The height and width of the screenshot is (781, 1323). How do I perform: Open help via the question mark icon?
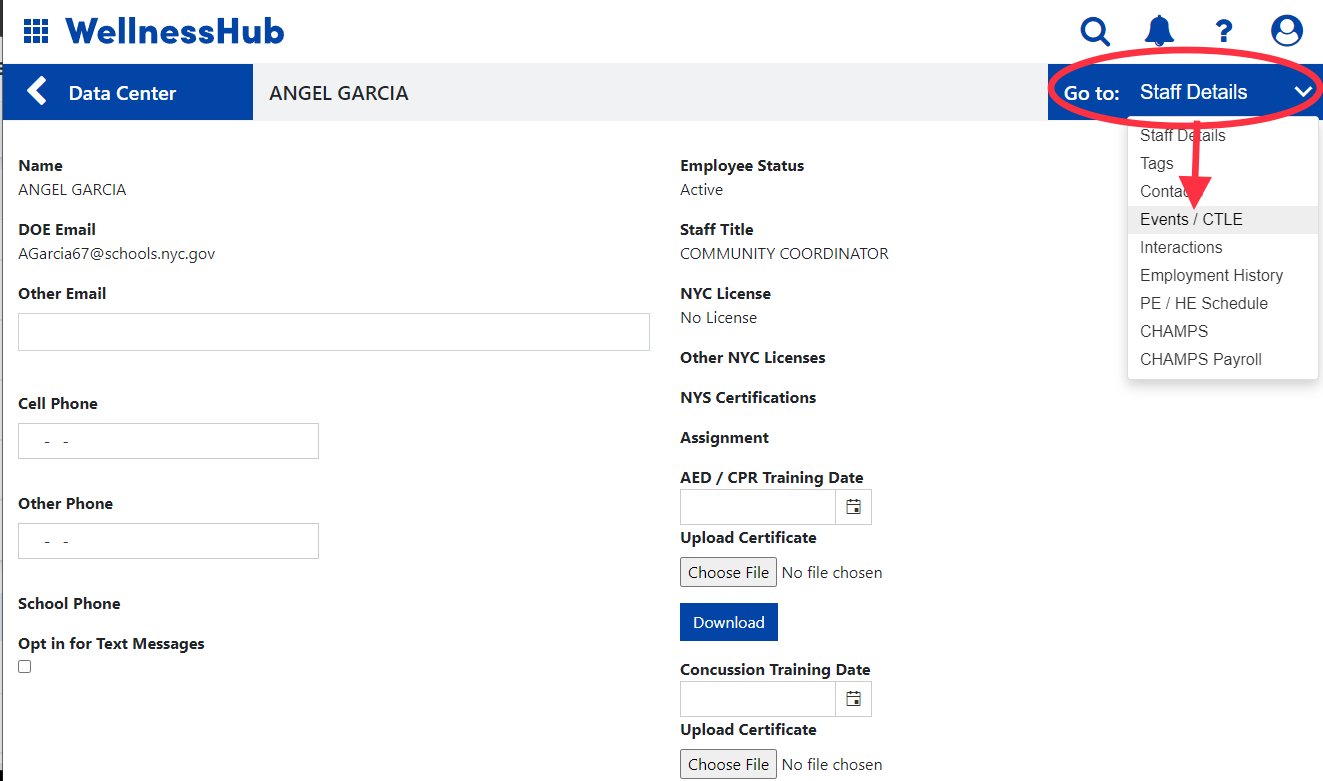click(x=1223, y=32)
